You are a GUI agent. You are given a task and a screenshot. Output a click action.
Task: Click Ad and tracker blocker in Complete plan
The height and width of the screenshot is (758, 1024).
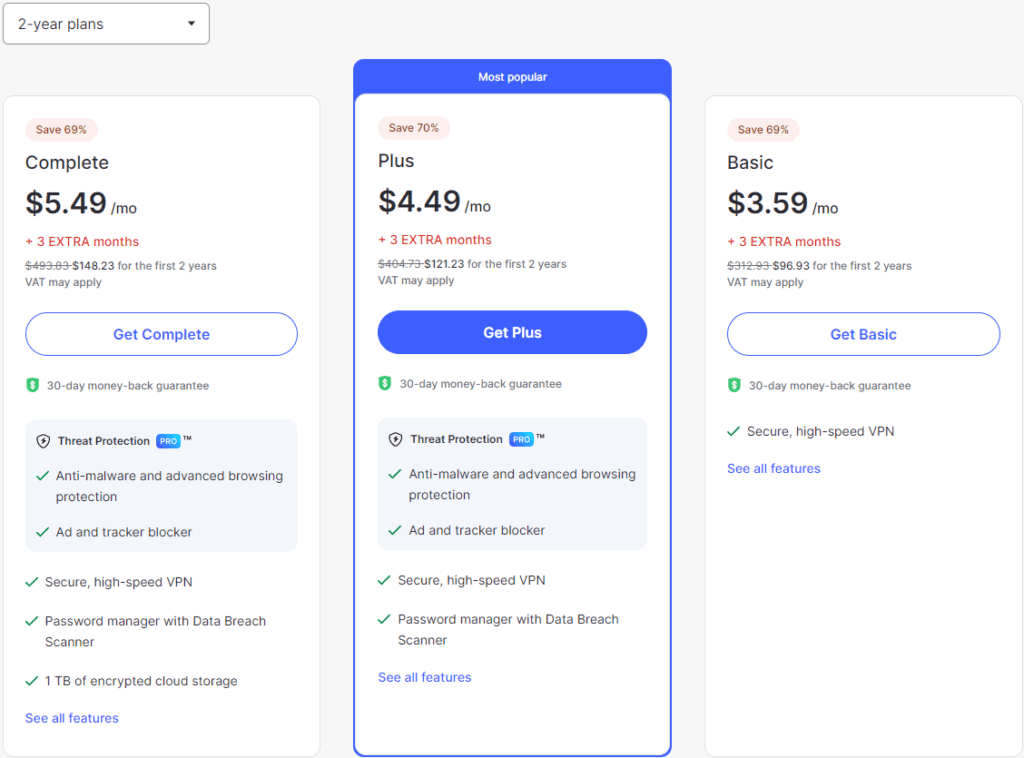pyautogui.click(x=124, y=532)
